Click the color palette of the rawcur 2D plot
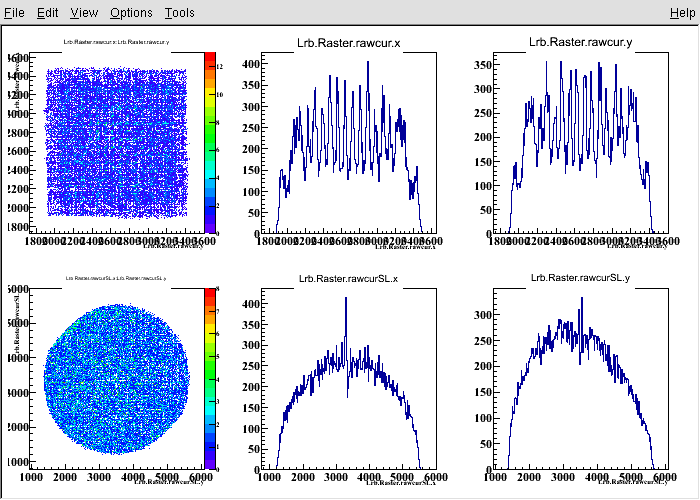Screen dimensions: 700x500 (210, 143)
